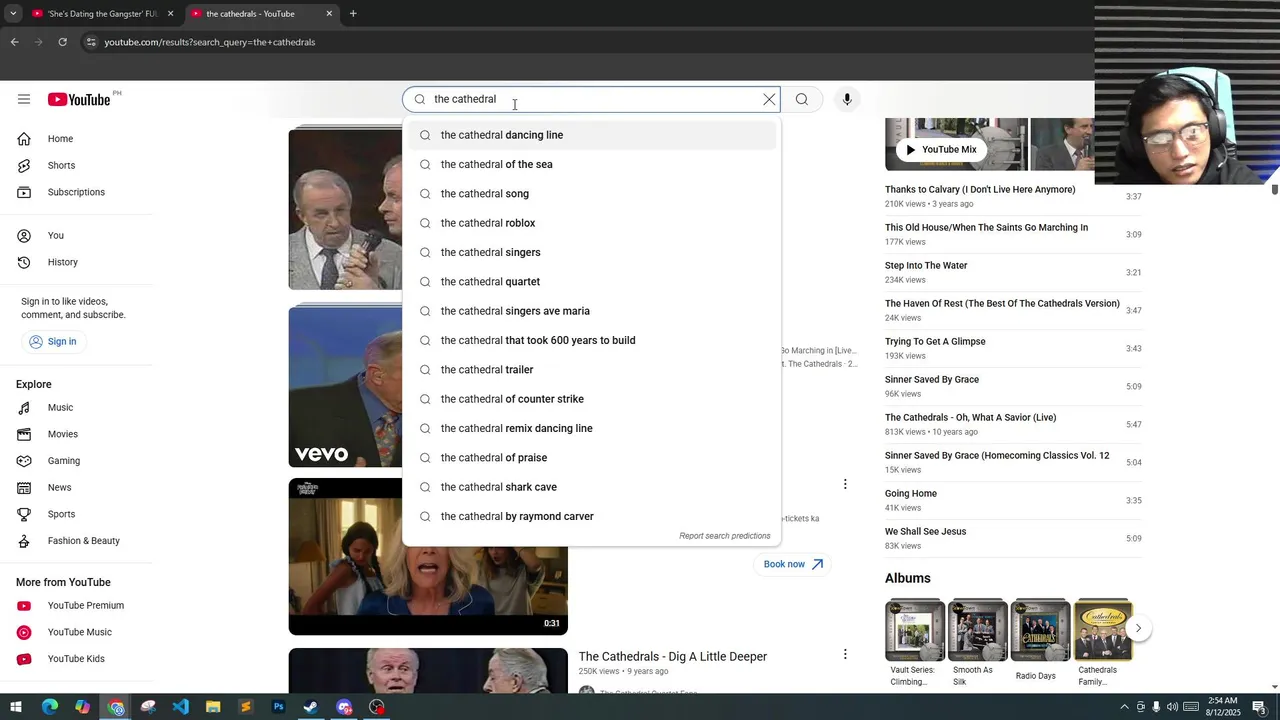Image resolution: width=1280 pixels, height=720 pixels.
Task: Start voice search with the microphone icon
Action: [x=847, y=99]
